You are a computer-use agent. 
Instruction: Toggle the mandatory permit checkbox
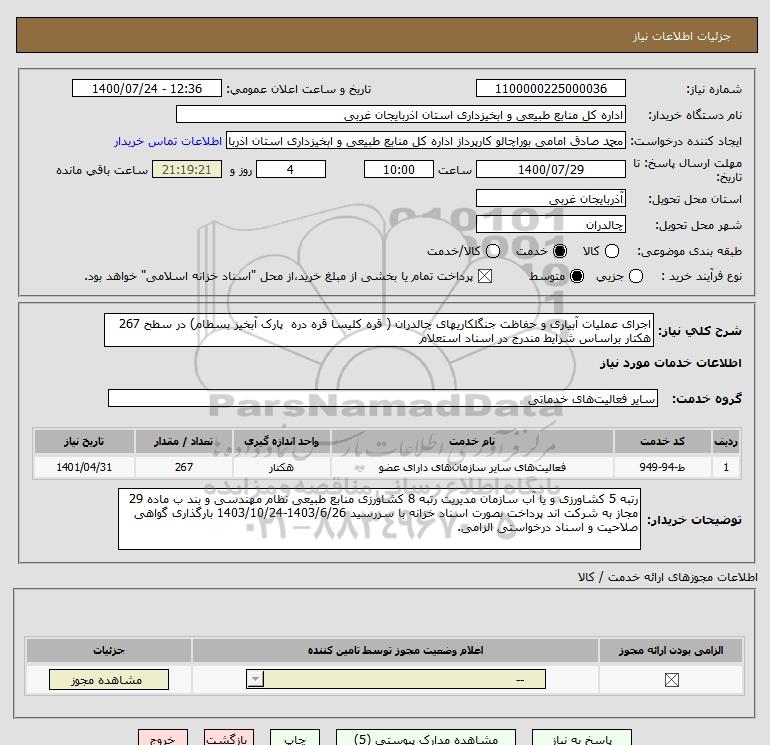click(x=671, y=680)
